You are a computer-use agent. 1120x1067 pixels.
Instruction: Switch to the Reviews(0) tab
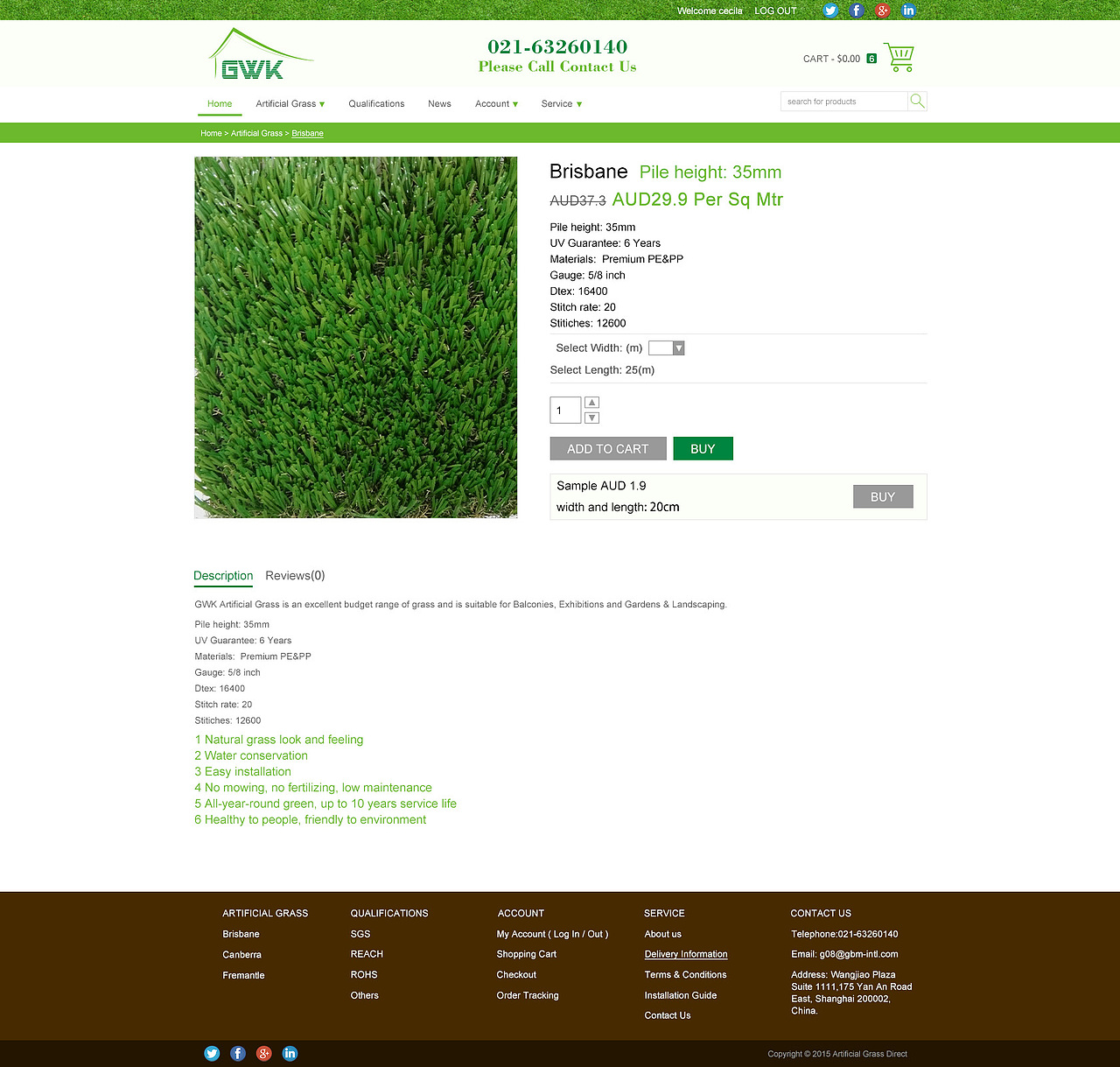295,575
